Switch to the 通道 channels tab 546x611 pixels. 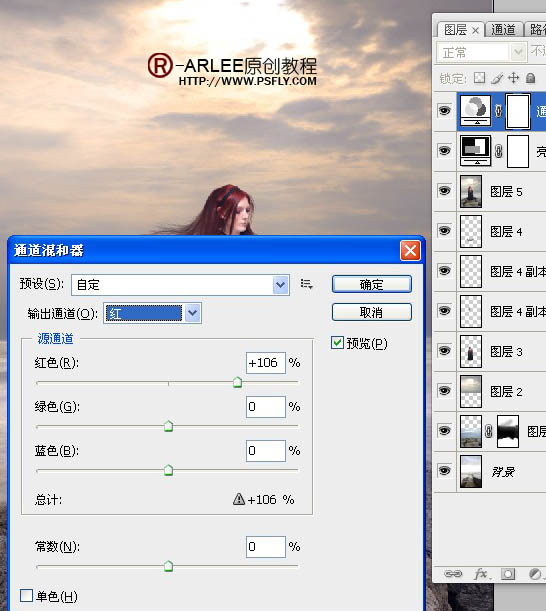click(503, 30)
